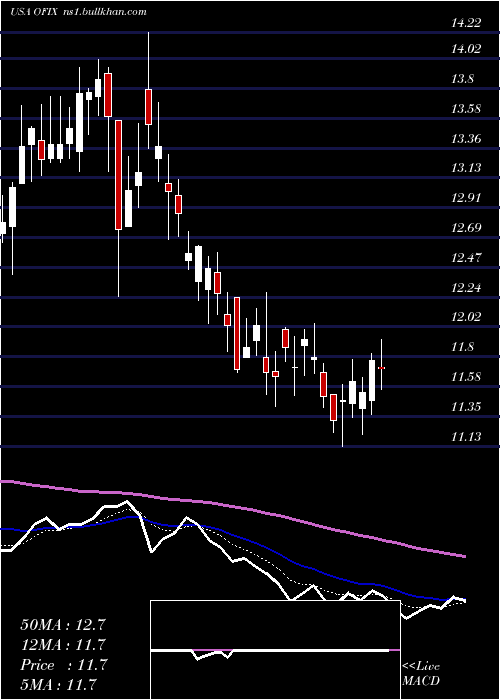Click the 12MA : 11.7 readout

pyautogui.click(x=63, y=645)
